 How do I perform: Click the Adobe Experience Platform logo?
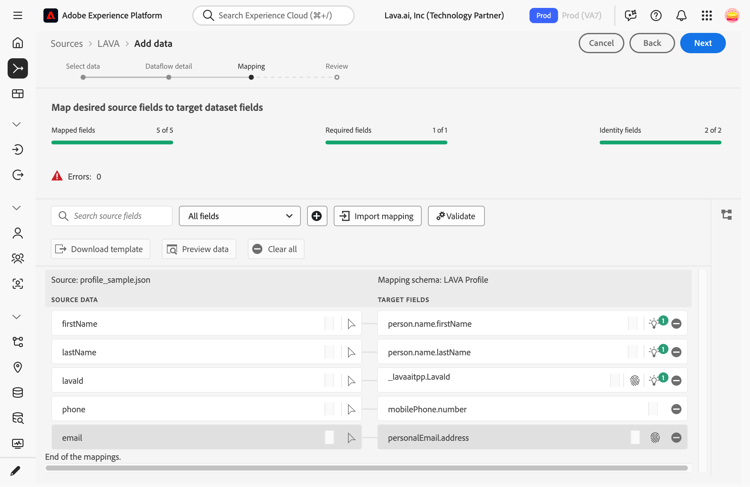(50, 15)
